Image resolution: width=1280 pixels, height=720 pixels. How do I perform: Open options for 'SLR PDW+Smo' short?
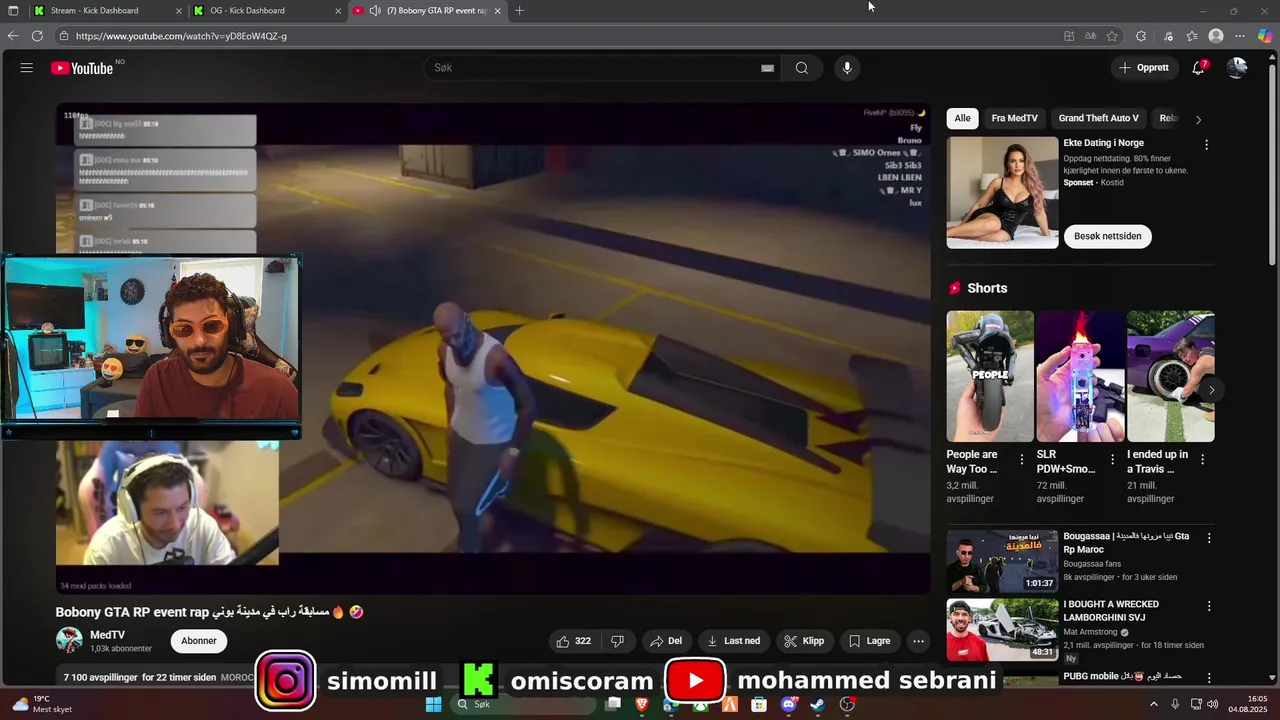click(x=1112, y=459)
